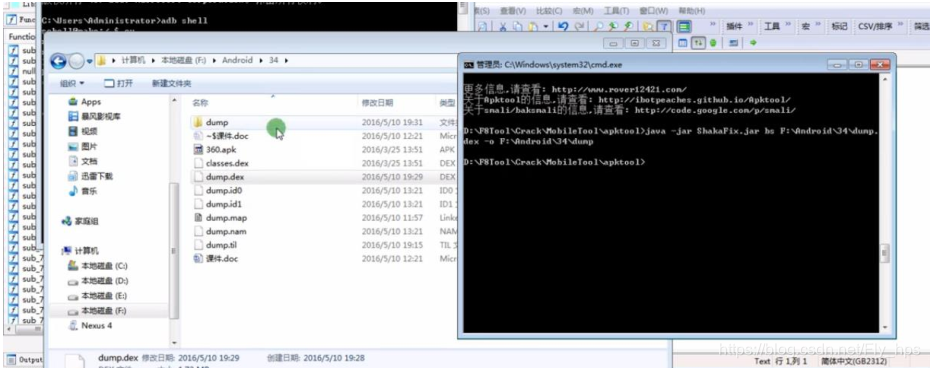Image resolution: width=930 pixels, height=368 pixels.
Task: Select 本地磁盘 (D:) in the sidebar
Action: click(98, 281)
